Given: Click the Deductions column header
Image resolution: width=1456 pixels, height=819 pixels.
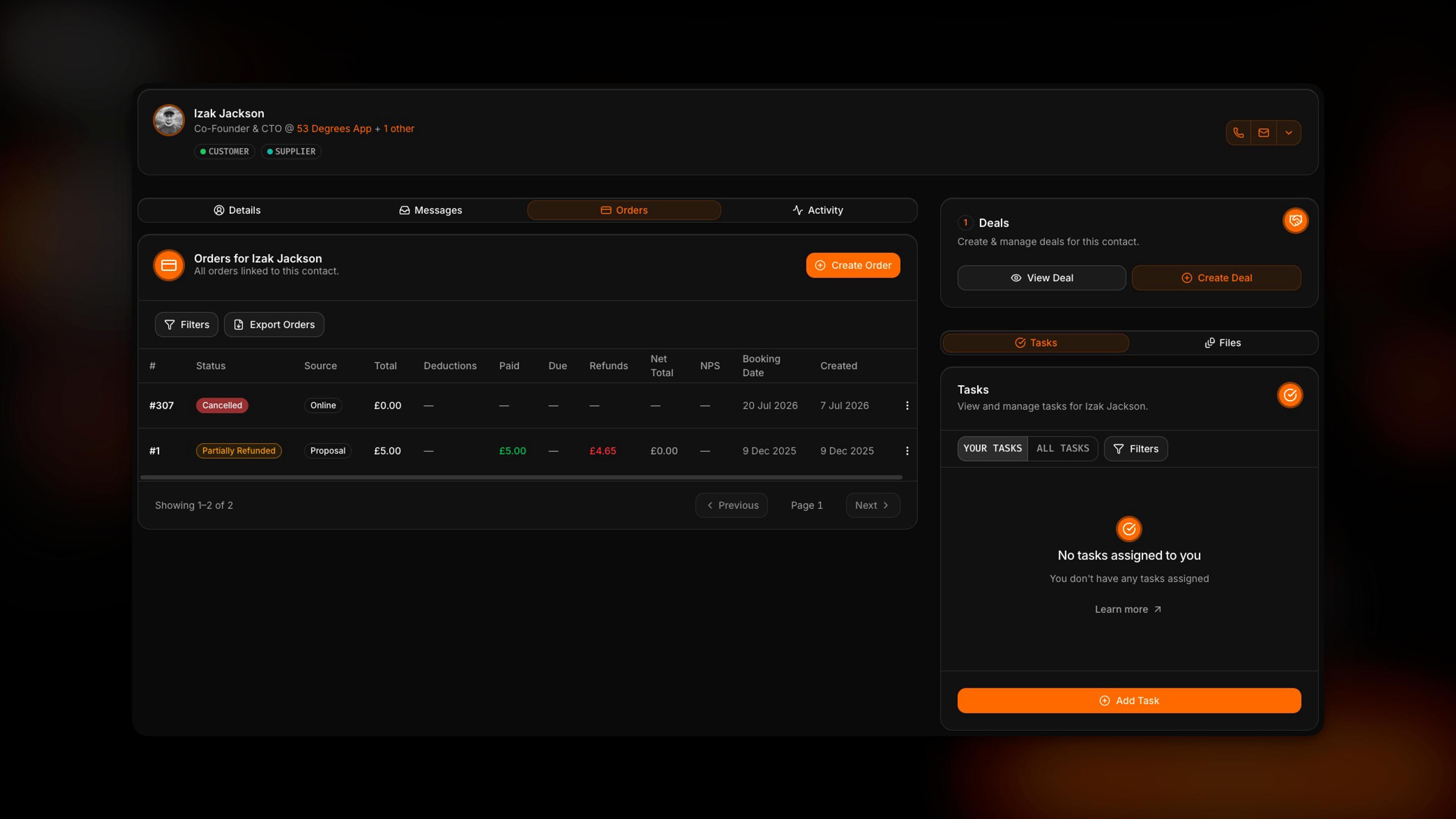Looking at the screenshot, I should point(450,366).
